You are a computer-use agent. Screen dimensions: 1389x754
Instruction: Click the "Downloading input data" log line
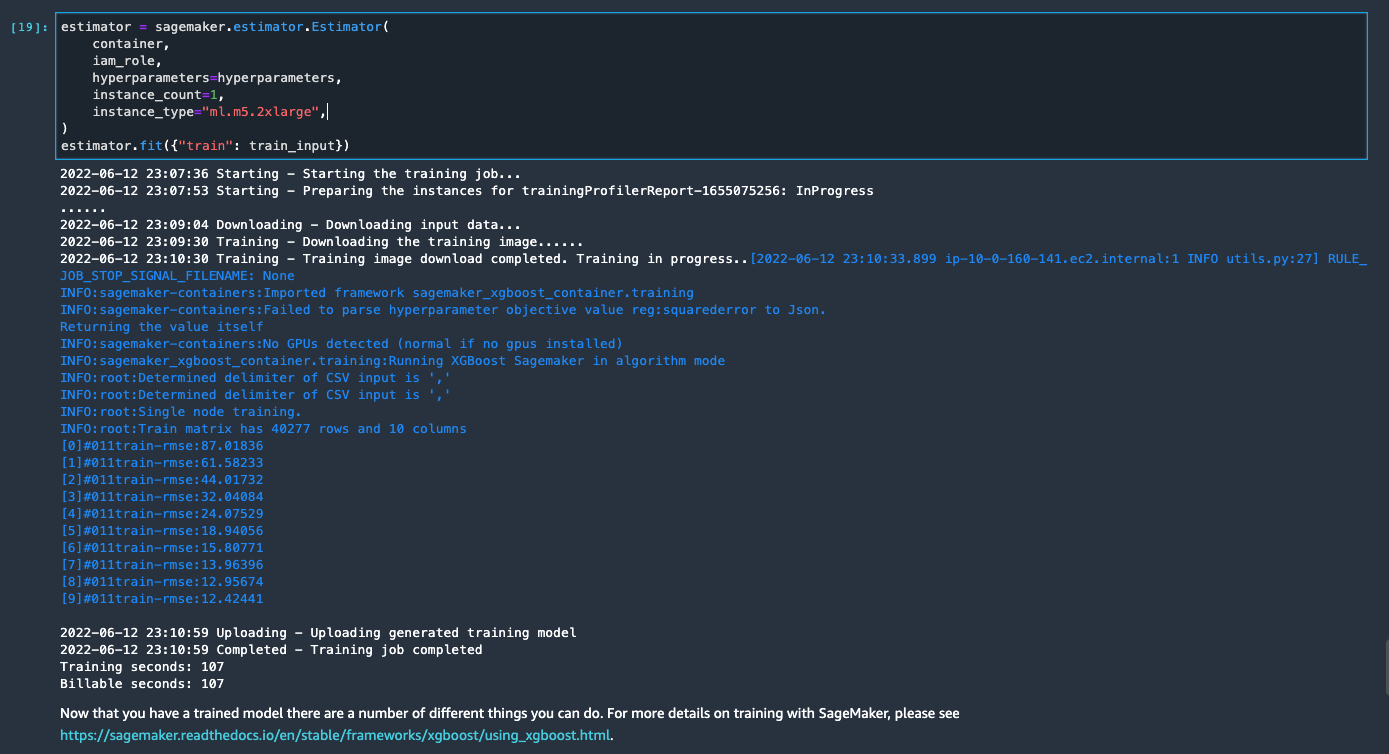point(290,225)
